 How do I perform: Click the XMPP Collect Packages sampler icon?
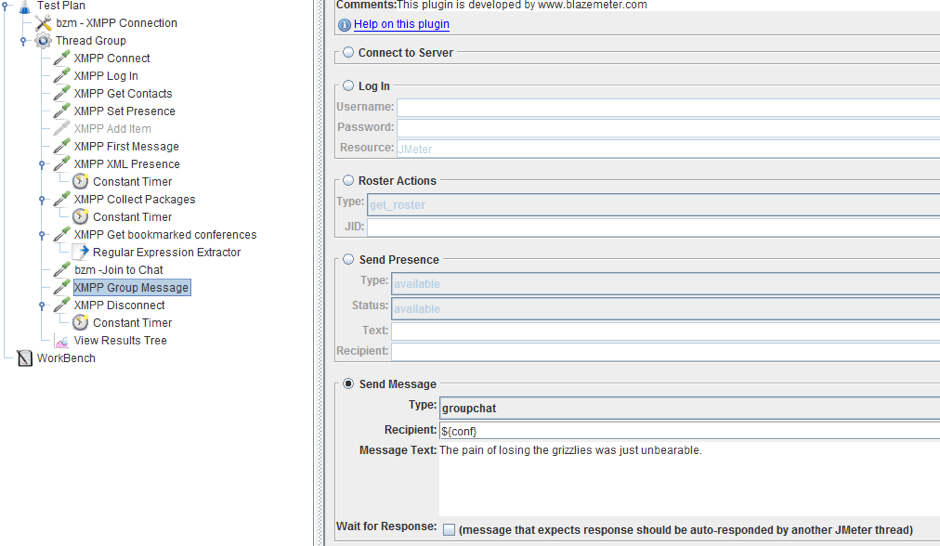(62, 199)
